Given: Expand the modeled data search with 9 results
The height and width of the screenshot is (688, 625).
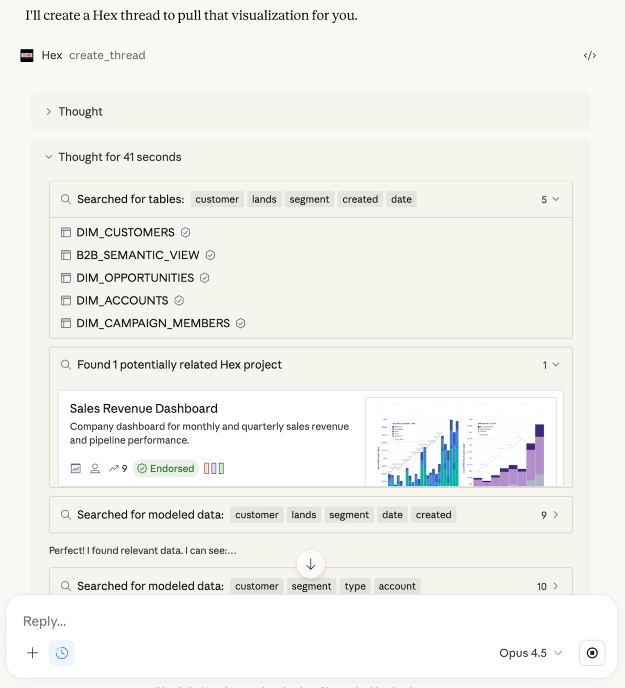Looking at the screenshot, I should tap(550, 515).
